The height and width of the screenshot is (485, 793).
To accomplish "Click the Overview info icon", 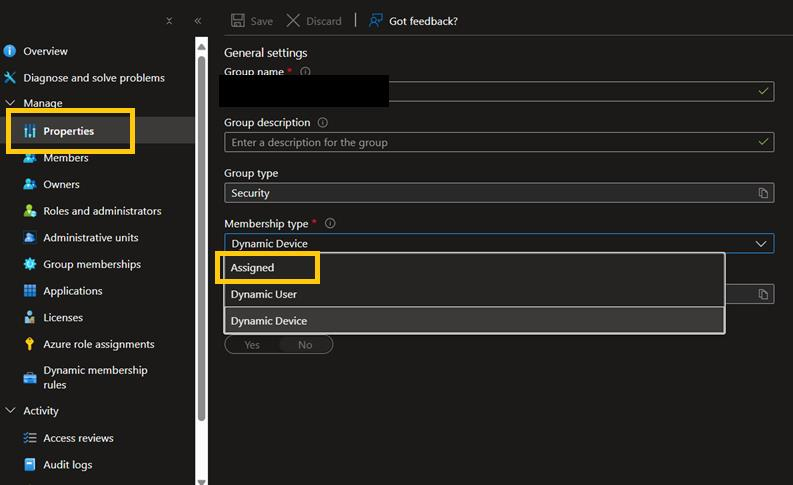I will pyautogui.click(x=10, y=51).
